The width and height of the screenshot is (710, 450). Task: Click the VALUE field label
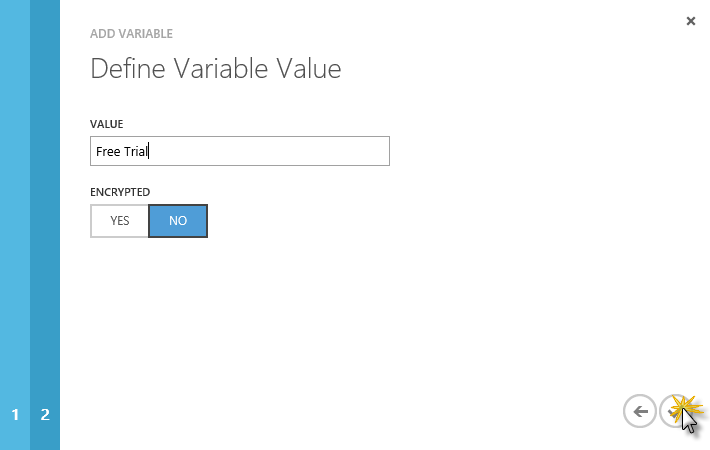click(x=106, y=124)
